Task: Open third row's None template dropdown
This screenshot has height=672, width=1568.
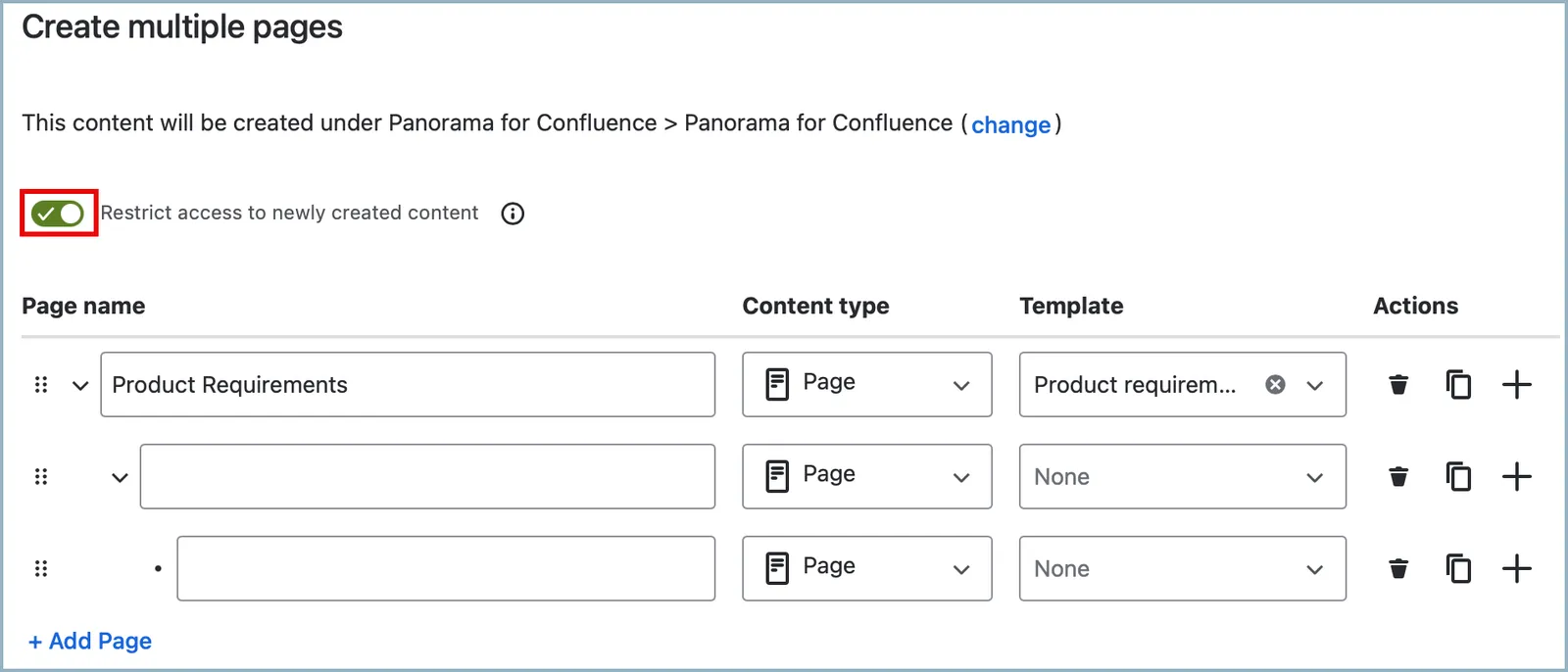Action: 1183,568
